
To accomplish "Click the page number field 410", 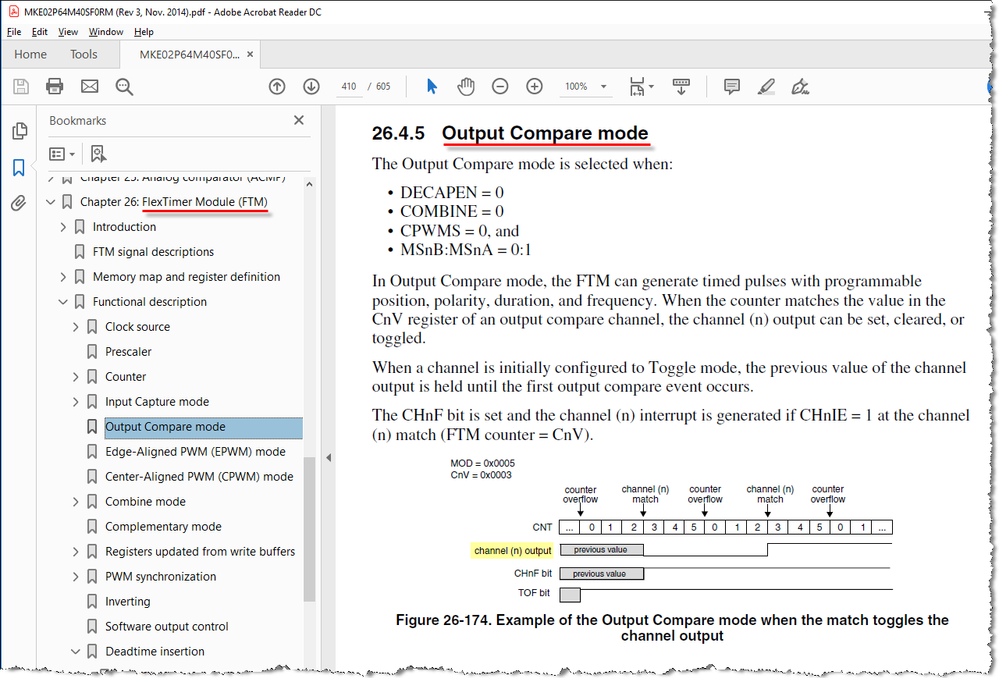I will tap(349, 87).
